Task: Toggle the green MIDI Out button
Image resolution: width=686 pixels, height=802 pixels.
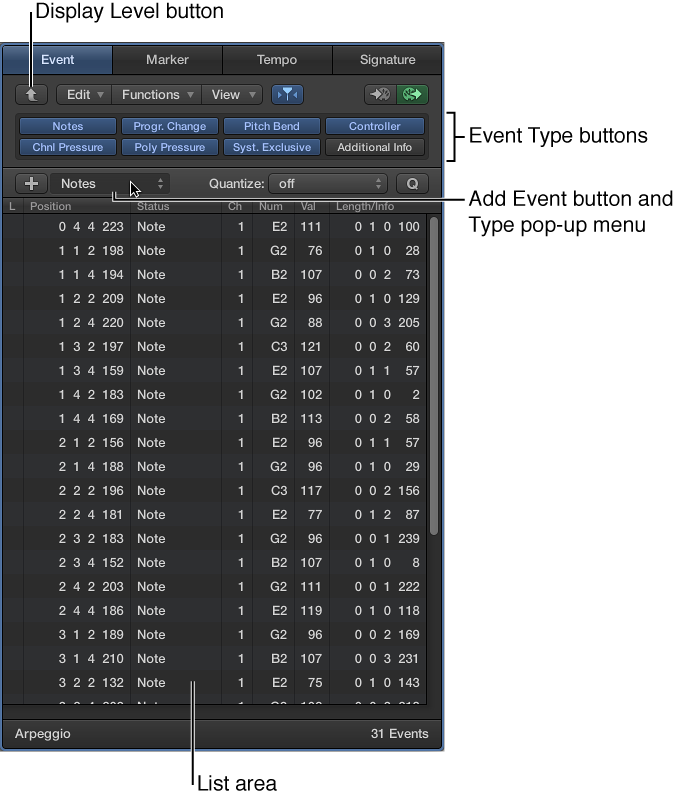Action: [412, 95]
